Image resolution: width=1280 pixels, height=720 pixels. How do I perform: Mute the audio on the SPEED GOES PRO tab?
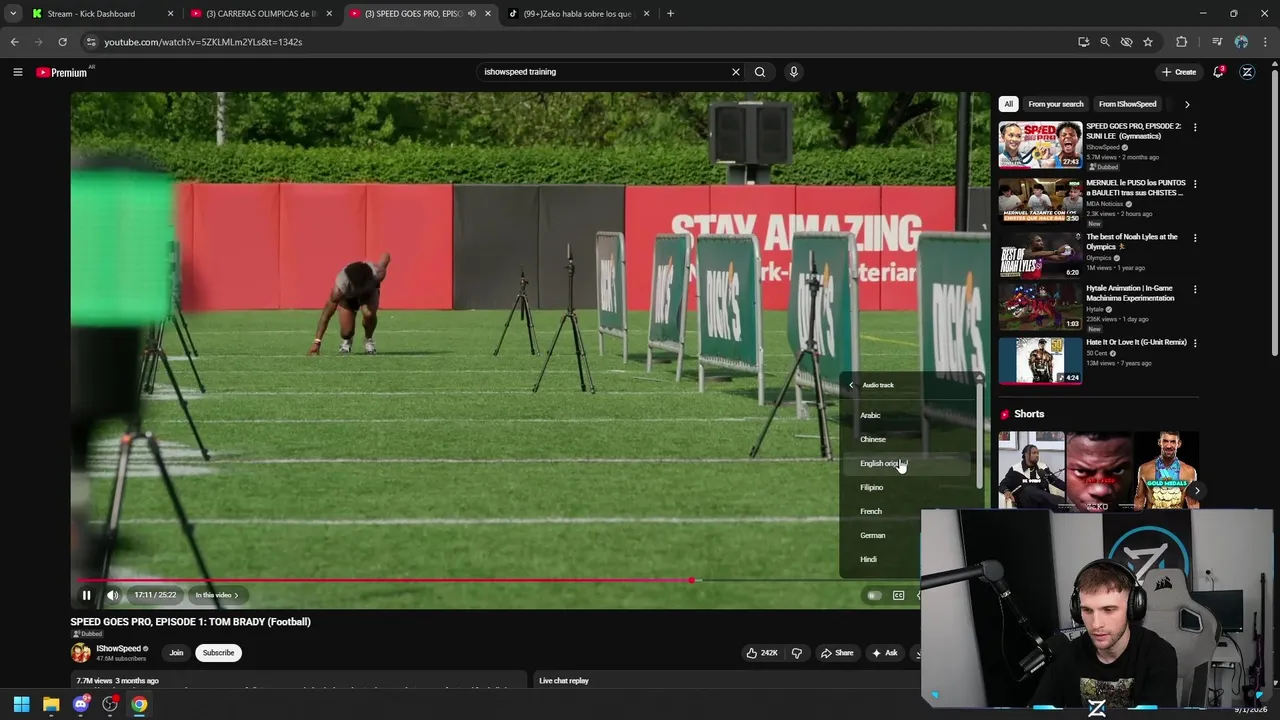472,14
